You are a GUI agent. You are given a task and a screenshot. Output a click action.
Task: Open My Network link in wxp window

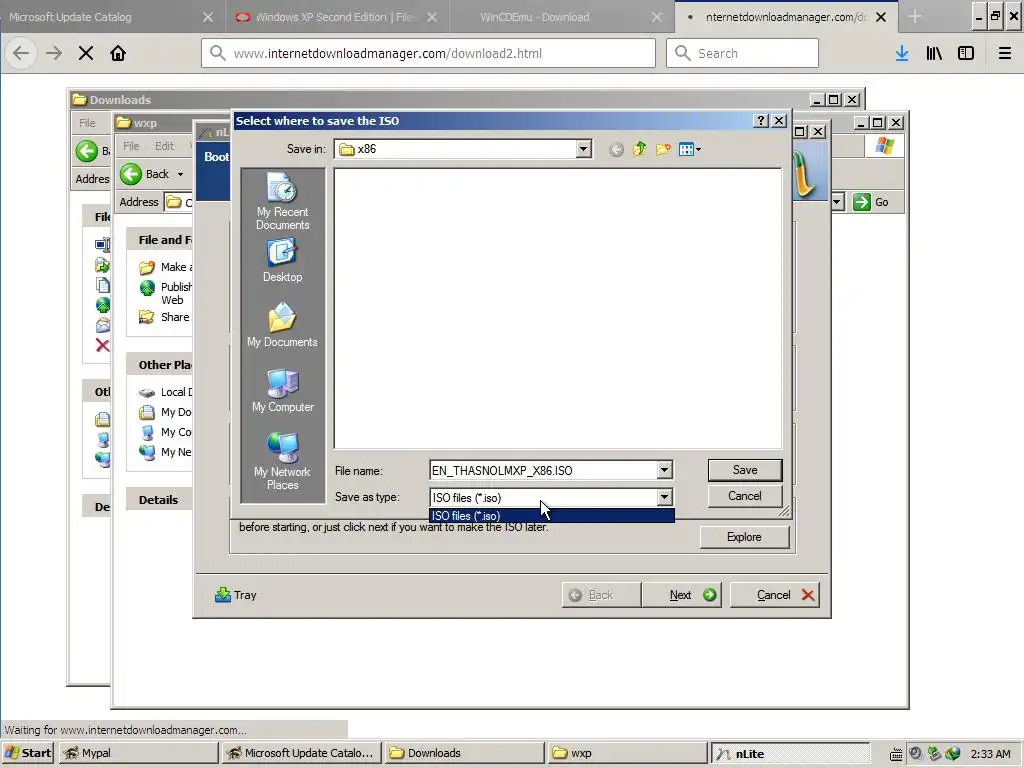[x=165, y=452]
